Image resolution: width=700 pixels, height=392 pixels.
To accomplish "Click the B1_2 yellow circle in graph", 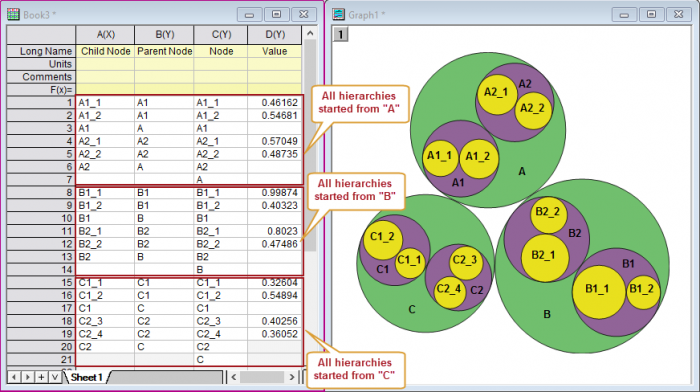I will (643, 292).
